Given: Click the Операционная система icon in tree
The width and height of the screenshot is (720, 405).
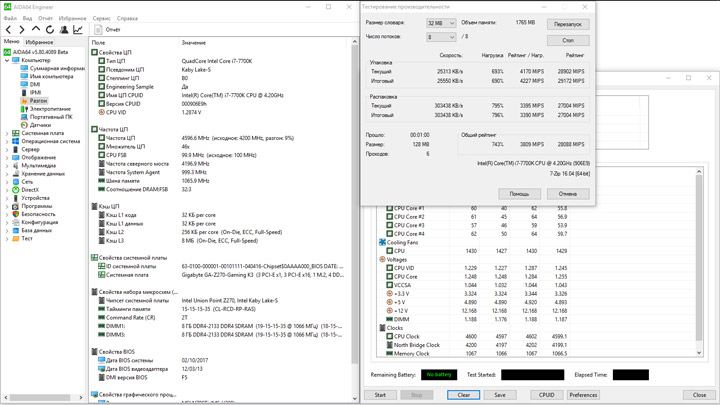Looking at the screenshot, I should pyautogui.click(x=16, y=141).
